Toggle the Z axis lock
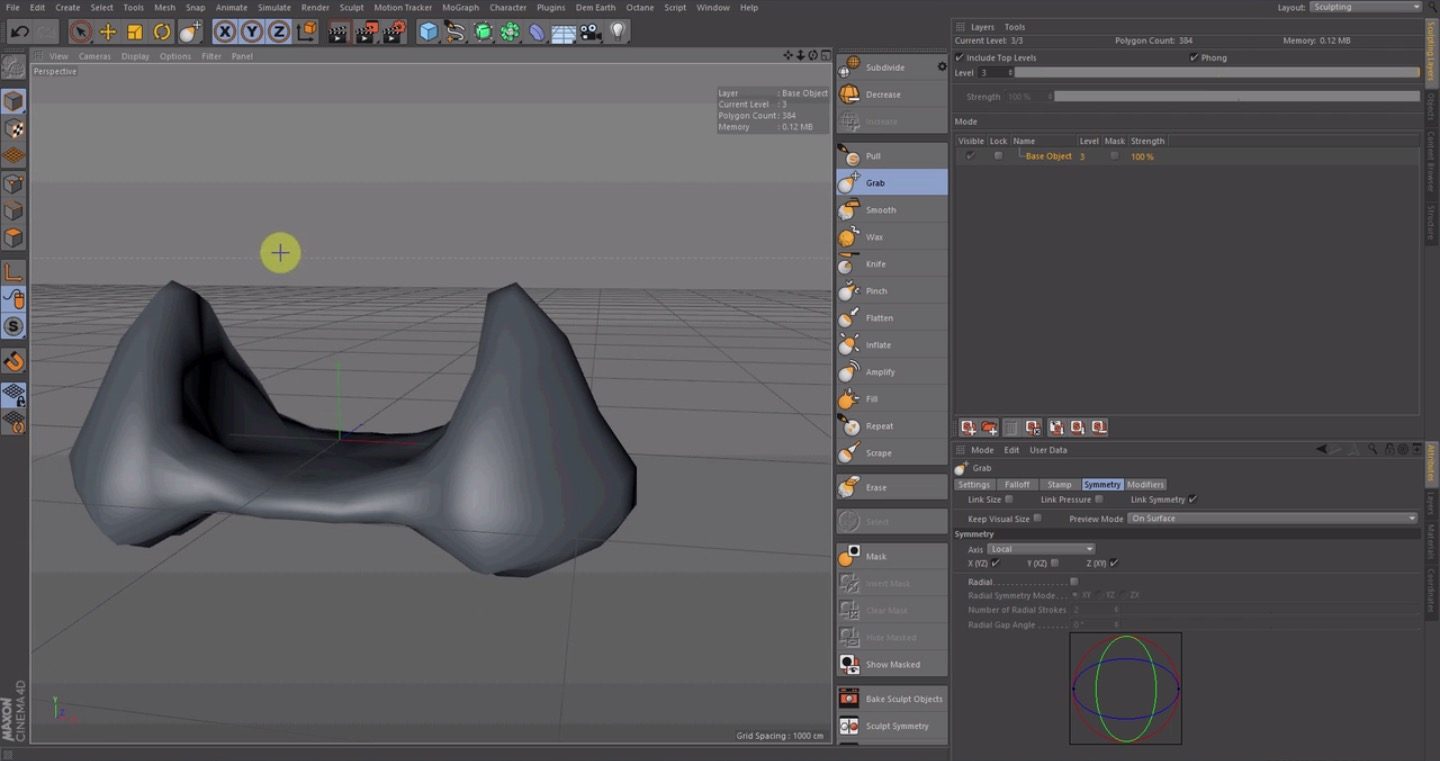The height and width of the screenshot is (761, 1440). coord(279,32)
